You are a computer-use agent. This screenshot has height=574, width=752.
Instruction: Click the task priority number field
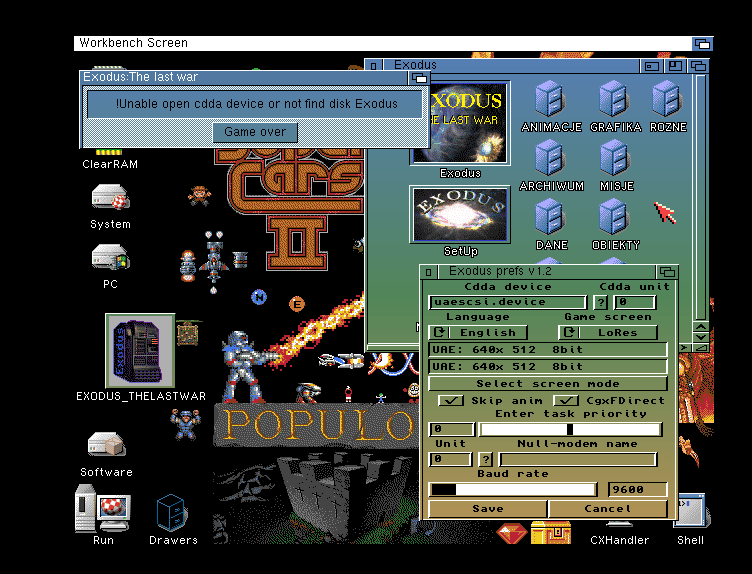(x=451, y=429)
